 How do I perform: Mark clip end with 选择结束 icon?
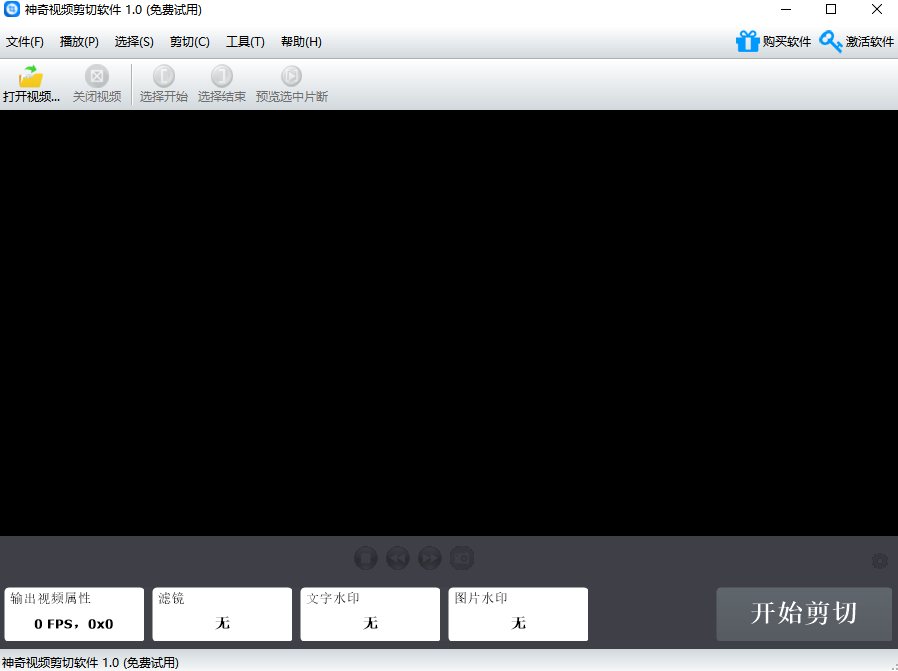(221, 84)
